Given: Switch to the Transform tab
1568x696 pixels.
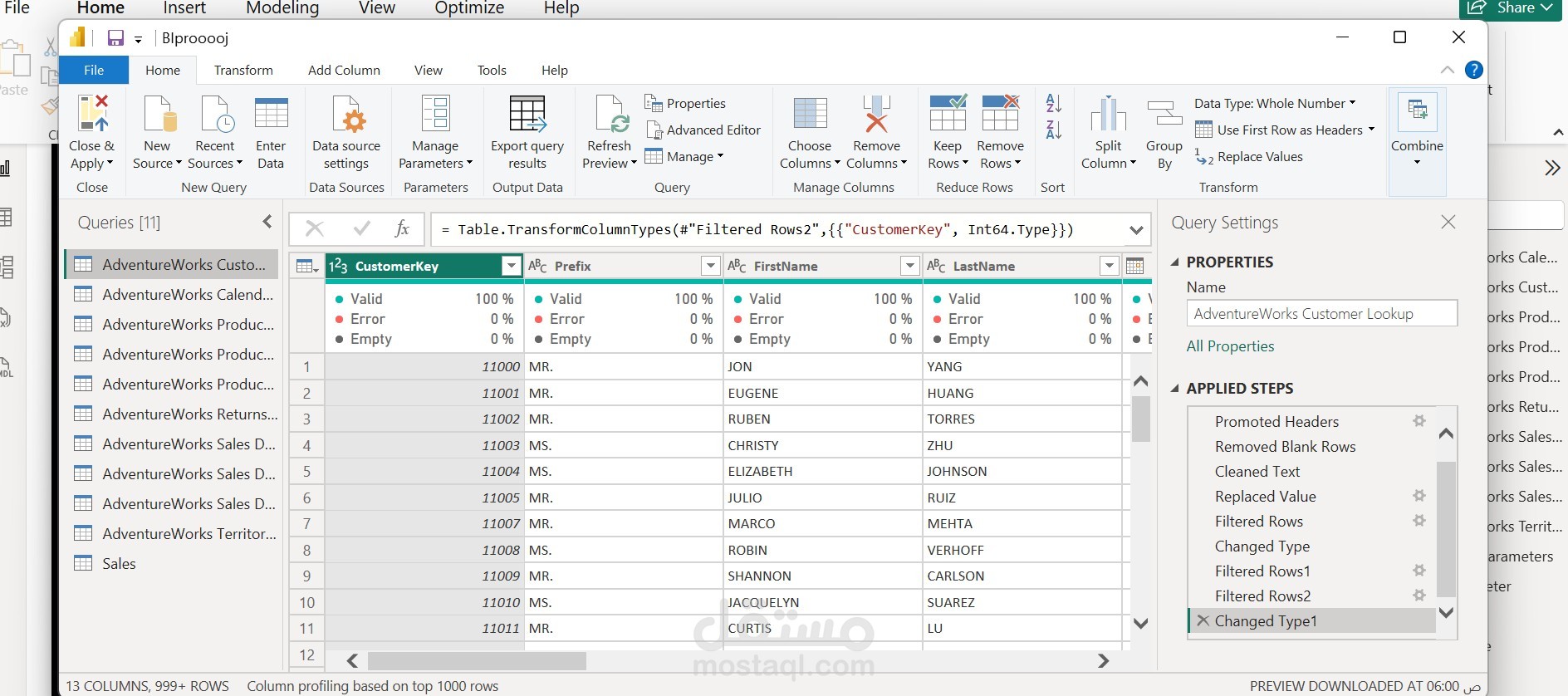Looking at the screenshot, I should click(x=243, y=71).
